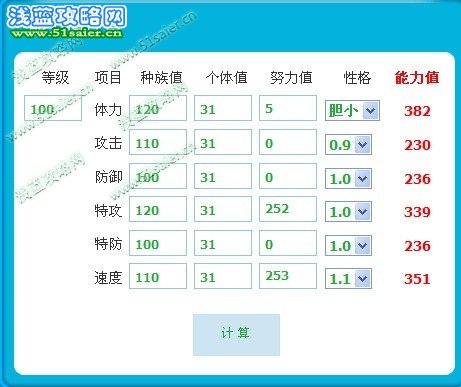461x387 pixels.
Task: Open the 胆小 nature dropdown
Action: (352, 110)
